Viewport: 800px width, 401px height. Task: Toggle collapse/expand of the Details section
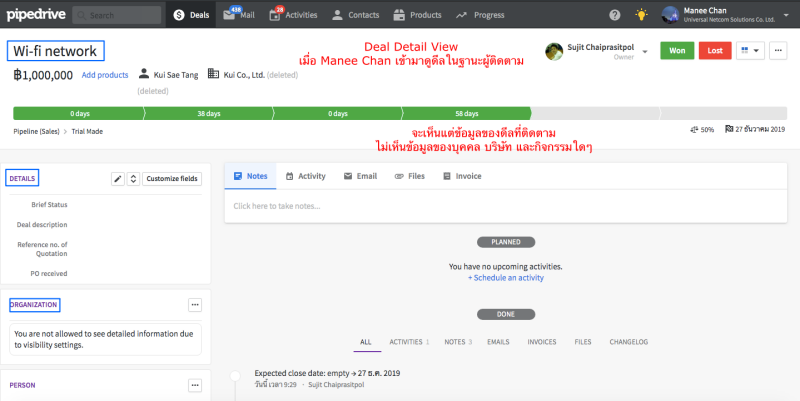coord(133,179)
